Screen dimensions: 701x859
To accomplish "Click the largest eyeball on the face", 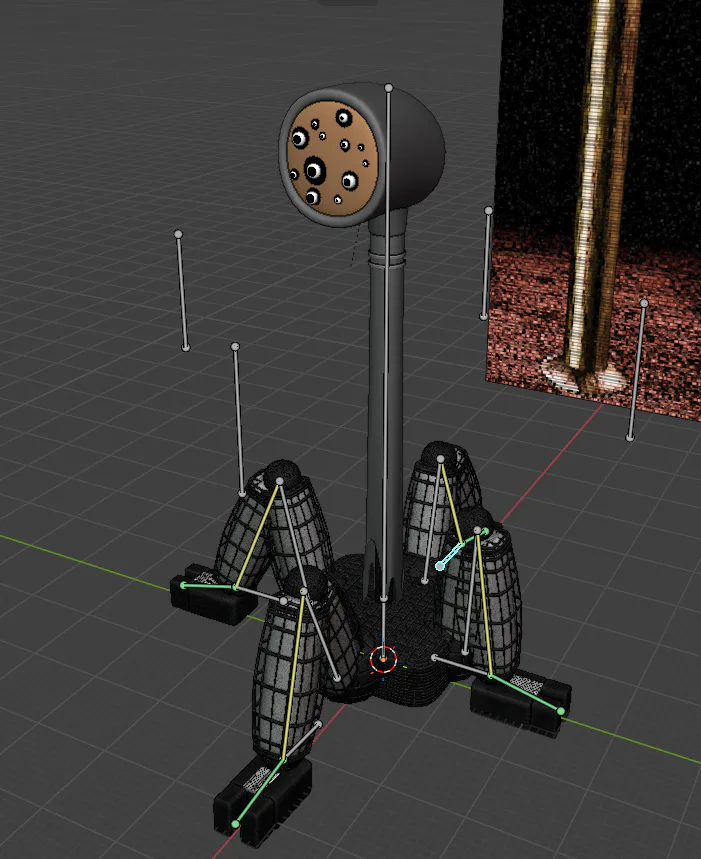I will [x=315, y=170].
